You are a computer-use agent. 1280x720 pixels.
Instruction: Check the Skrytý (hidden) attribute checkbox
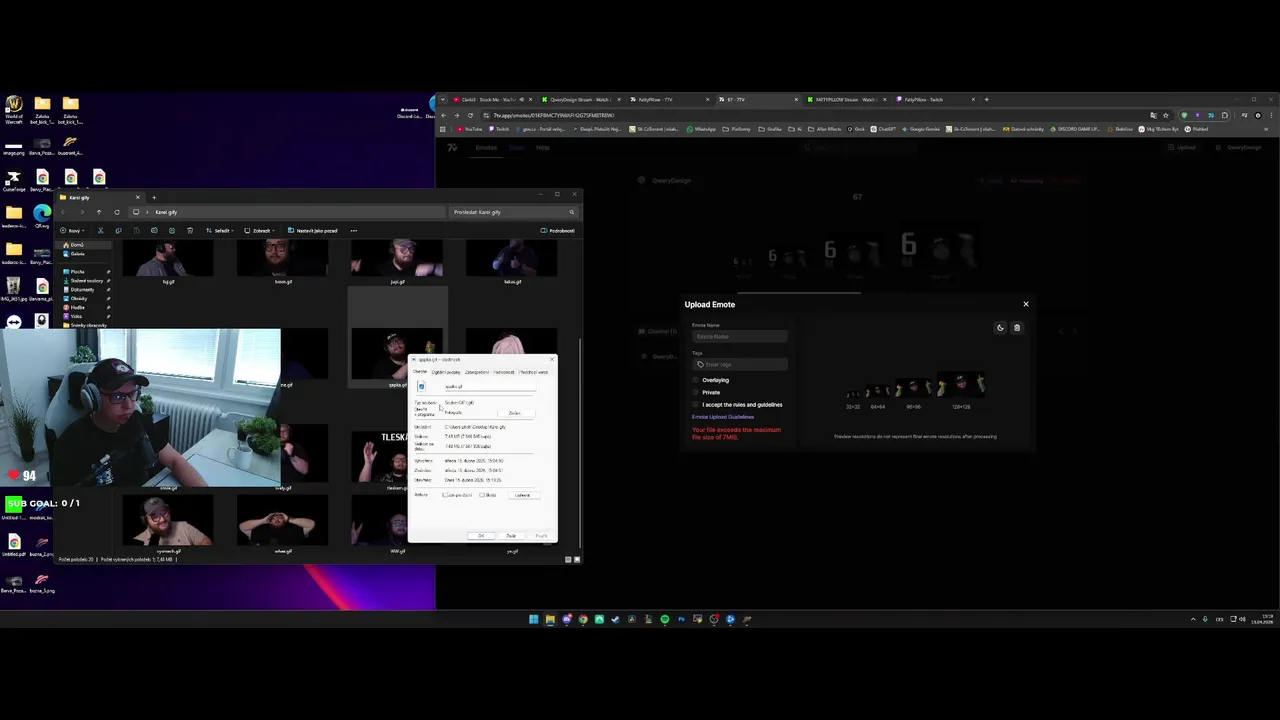(482, 495)
